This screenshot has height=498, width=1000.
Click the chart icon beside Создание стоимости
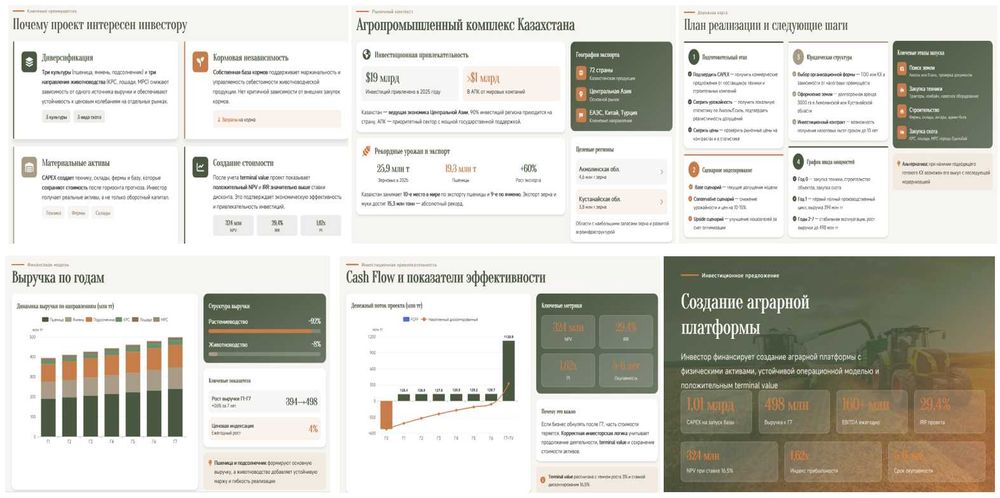pos(201,166)
